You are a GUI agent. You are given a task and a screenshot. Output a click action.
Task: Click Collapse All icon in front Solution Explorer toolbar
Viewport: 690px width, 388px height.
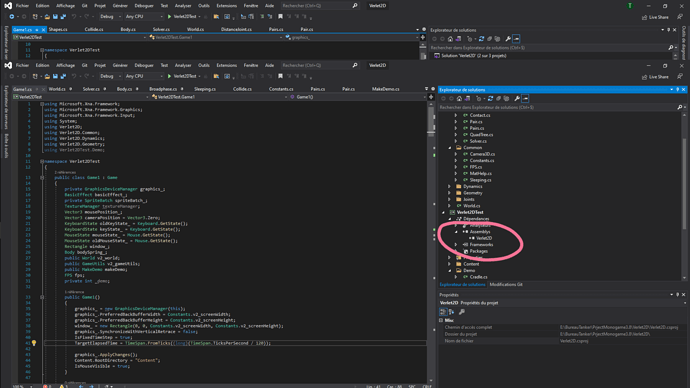point(499,99)
